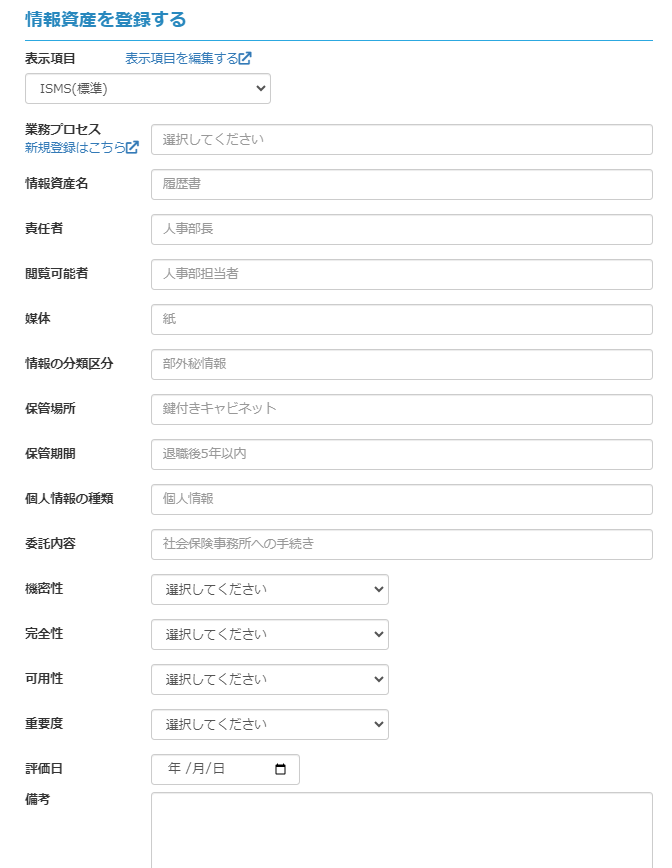Click the 責任者 input field
Image resolution: width=672 pixels, height=868 pixels.
pos(401,230)
